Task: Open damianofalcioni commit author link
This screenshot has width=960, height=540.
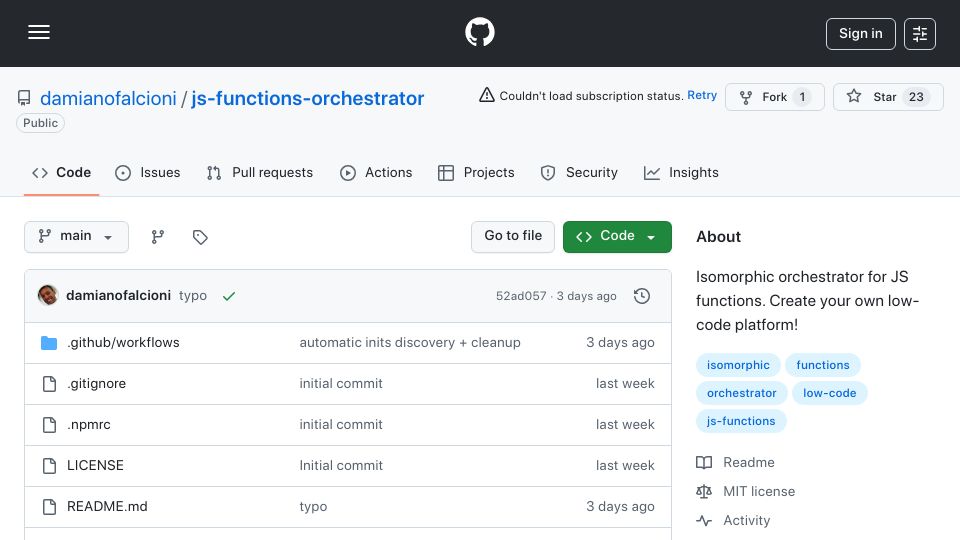Action: [x=118, y=296]
